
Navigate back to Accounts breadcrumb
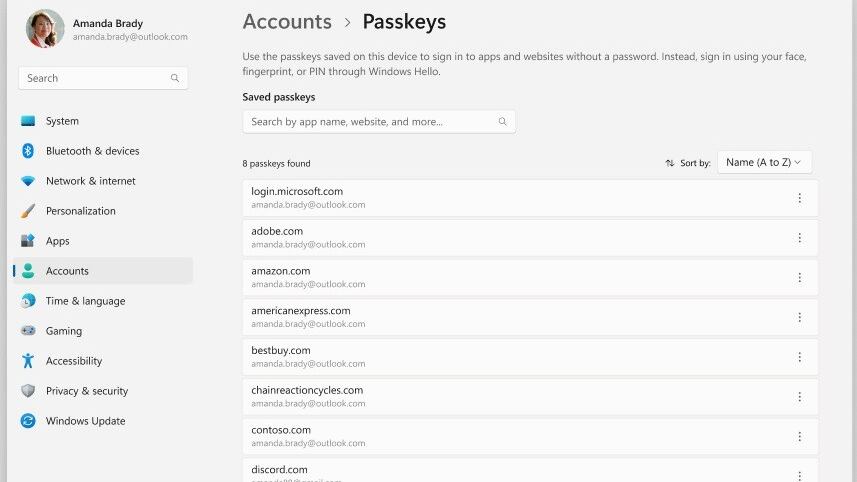287,21
